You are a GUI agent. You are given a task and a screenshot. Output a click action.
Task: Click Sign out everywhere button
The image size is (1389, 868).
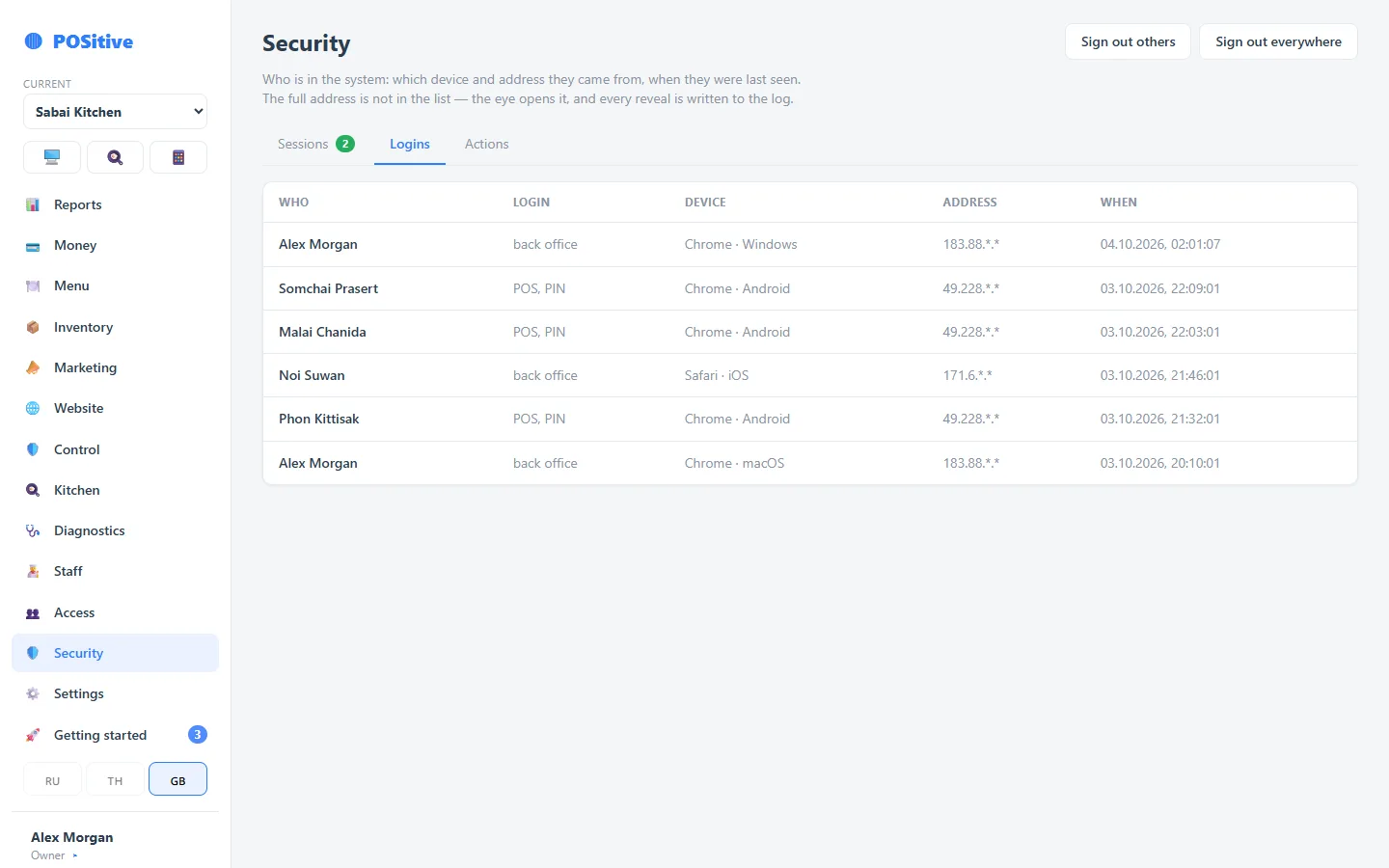pos(1278,41)
